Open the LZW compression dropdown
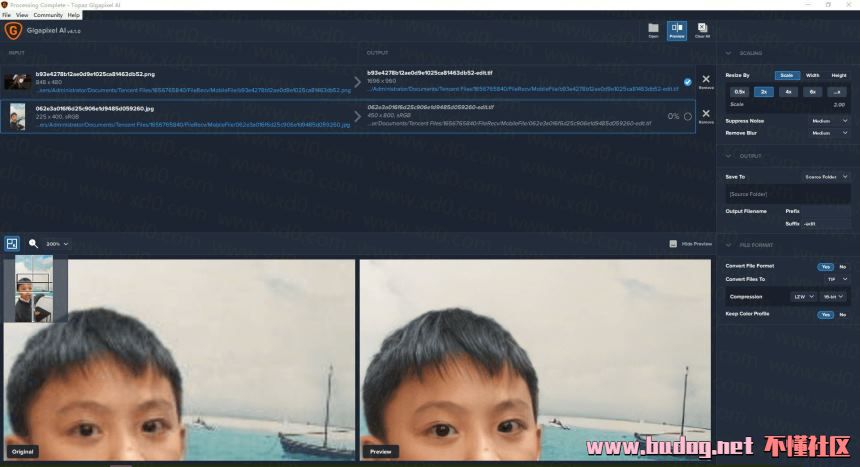The image size is (860, 467). (x=804, y=297)
